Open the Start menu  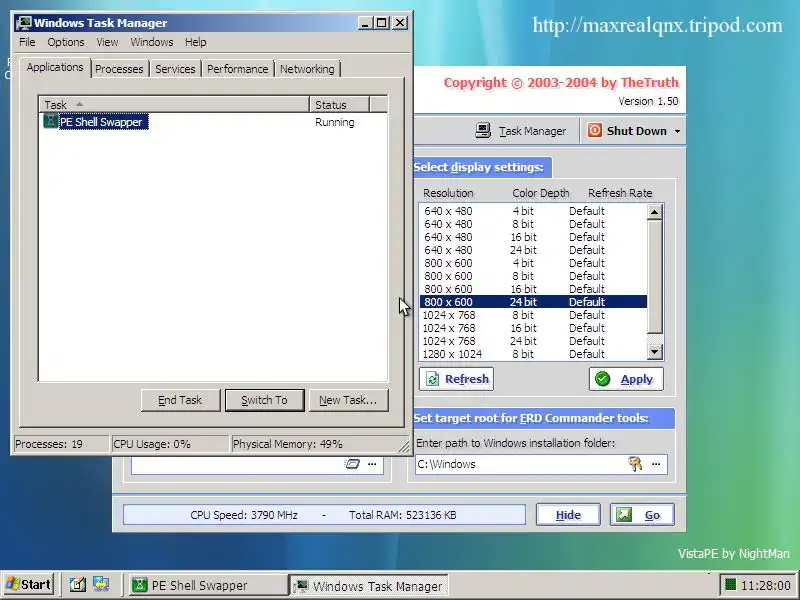(x=28, y=585)
